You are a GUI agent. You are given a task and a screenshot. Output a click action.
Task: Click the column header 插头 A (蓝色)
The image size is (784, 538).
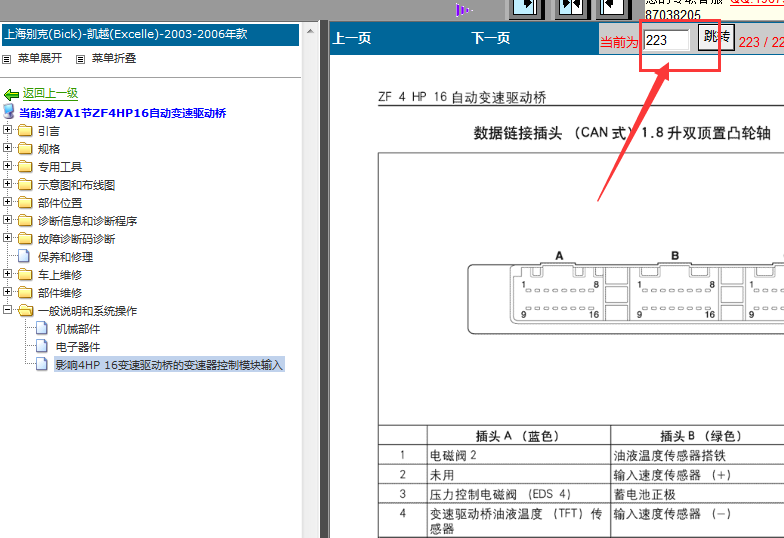click(x=518, y=436)
